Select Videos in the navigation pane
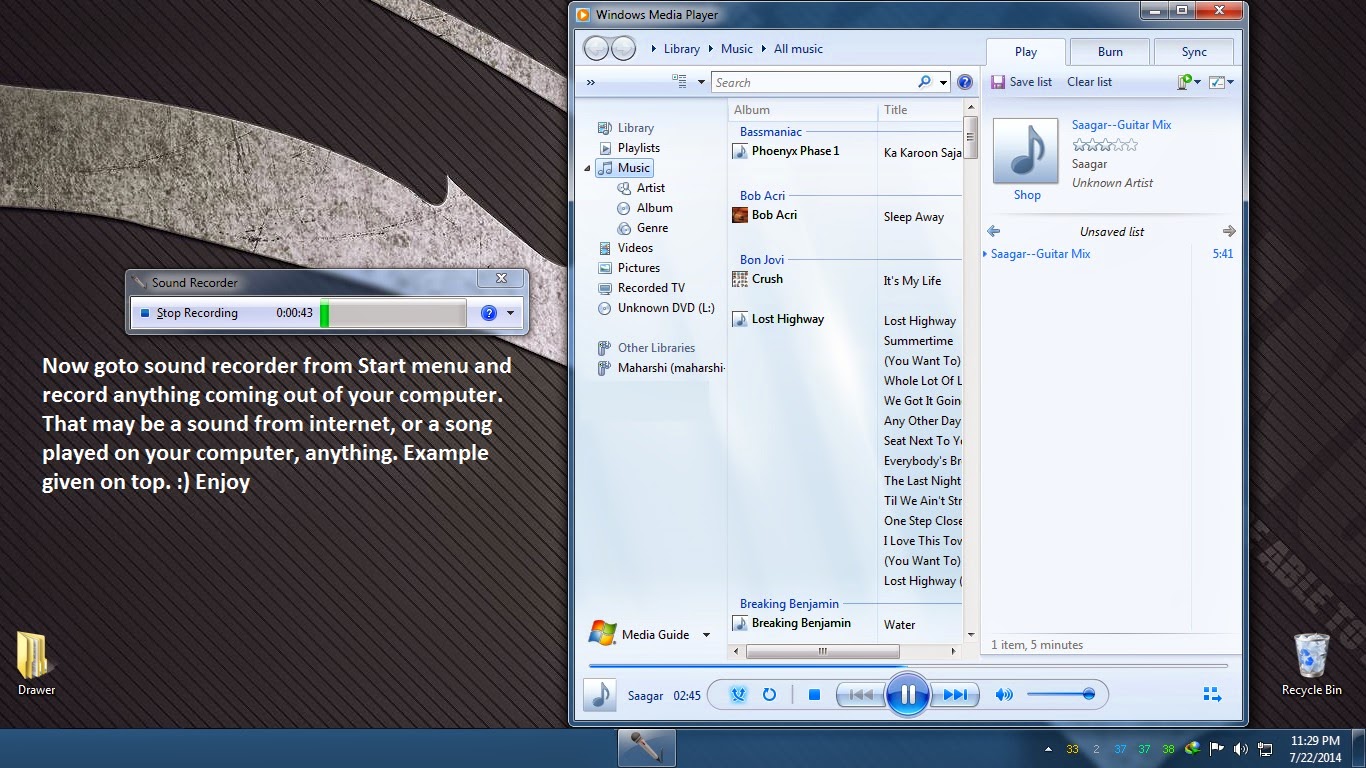Screen dimensions: 1366x768 pos(635,248)
